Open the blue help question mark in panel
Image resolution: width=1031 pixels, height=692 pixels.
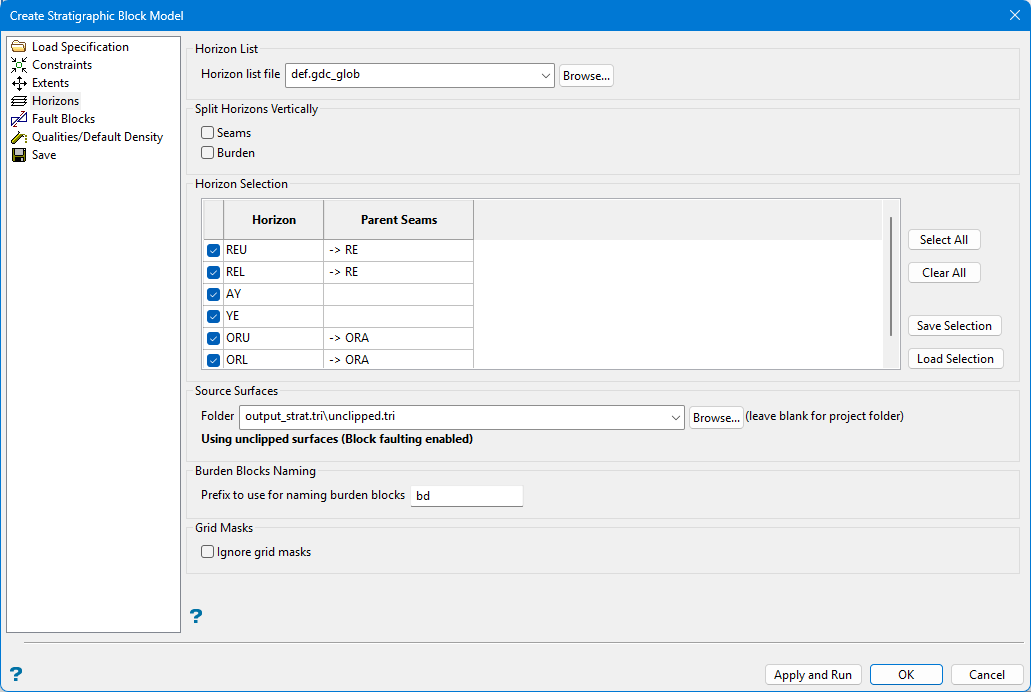pos(196,616)
